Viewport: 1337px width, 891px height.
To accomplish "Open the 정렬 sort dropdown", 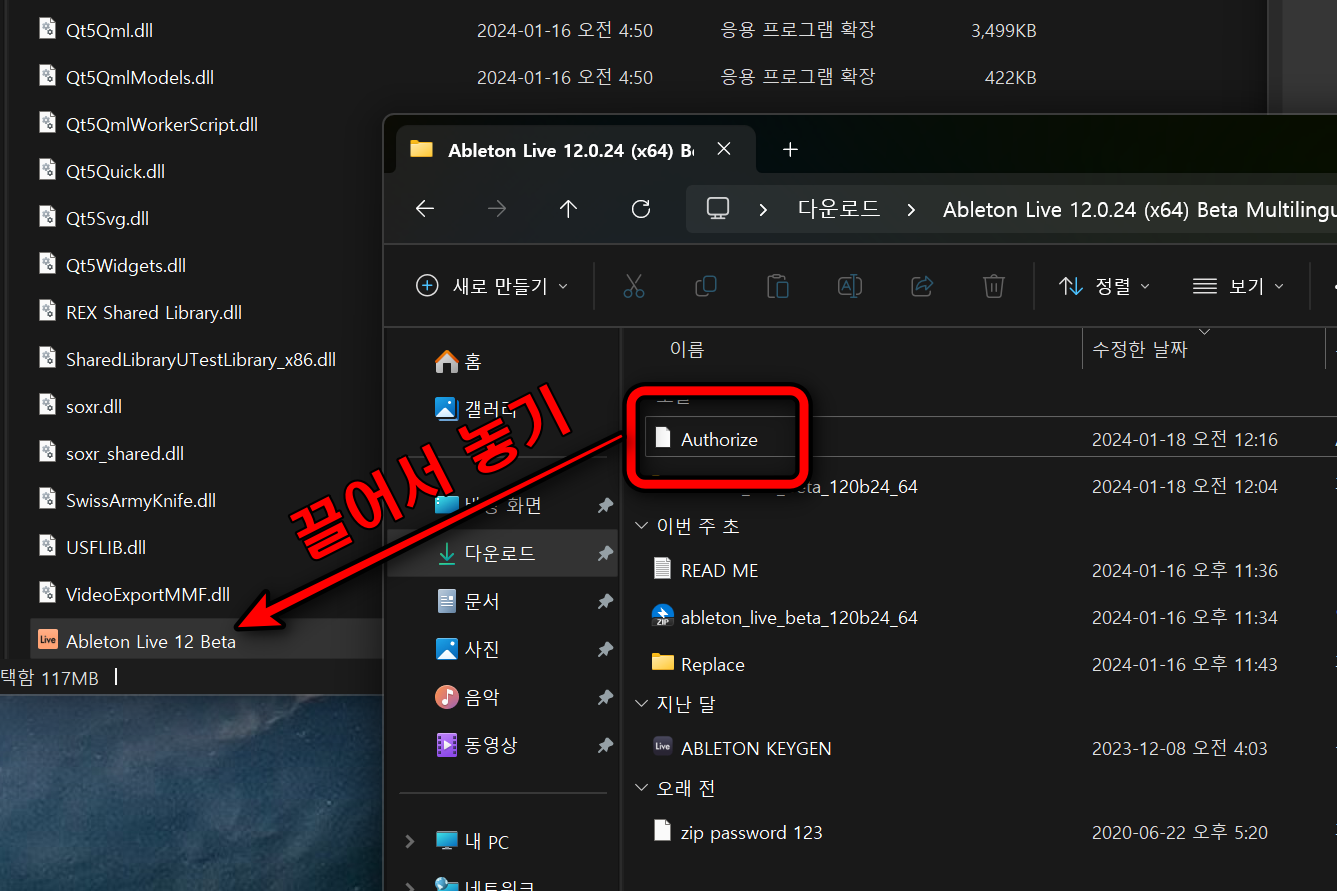I will coord(1104,287).
